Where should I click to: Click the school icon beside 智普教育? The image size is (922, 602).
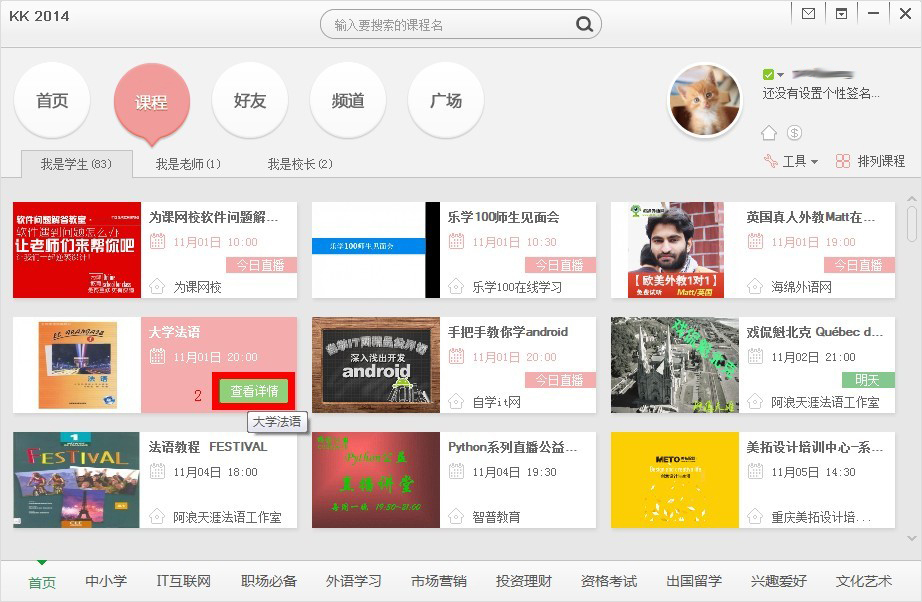pos(456,517)
